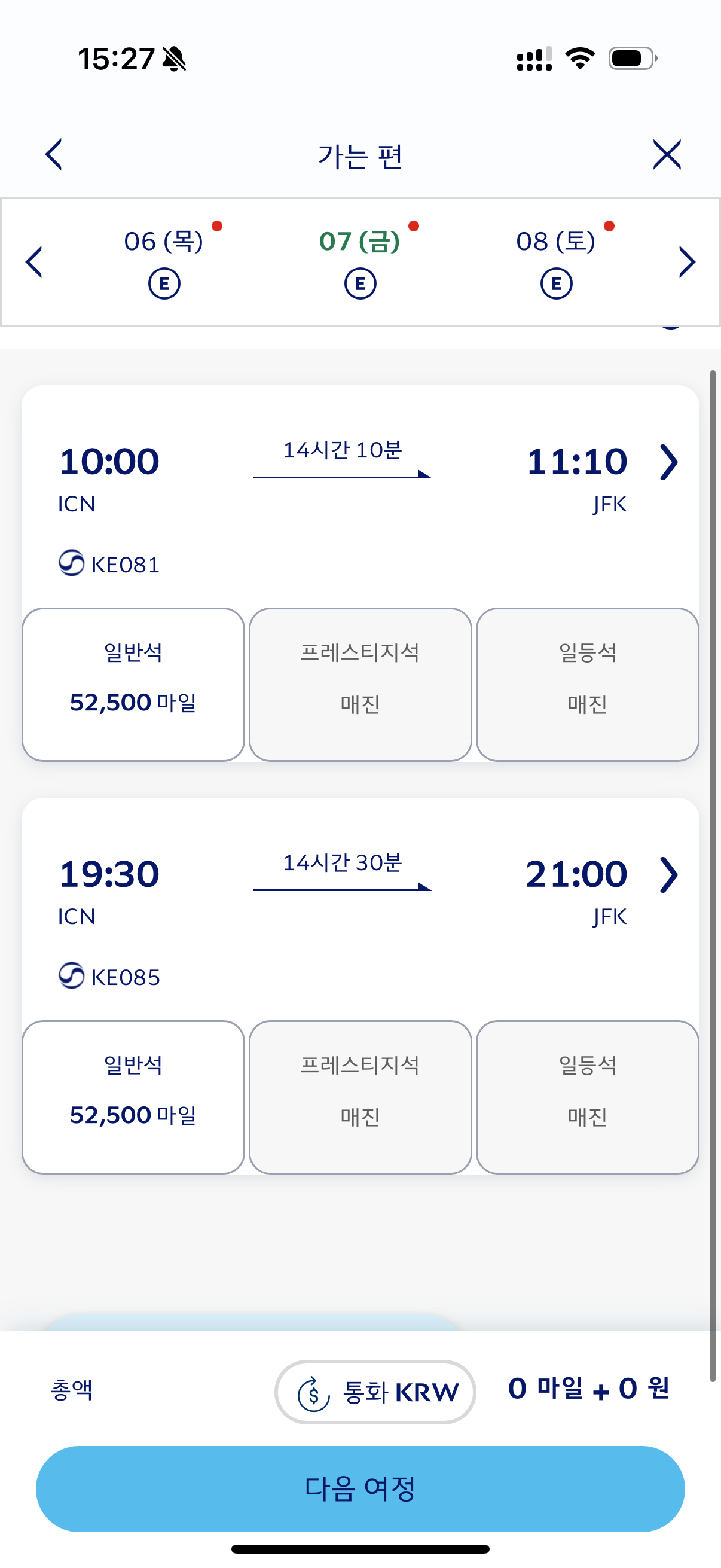Show earlier dates with the left arrow
This screenshot has height=1568, width=721.
coord(34,263)
